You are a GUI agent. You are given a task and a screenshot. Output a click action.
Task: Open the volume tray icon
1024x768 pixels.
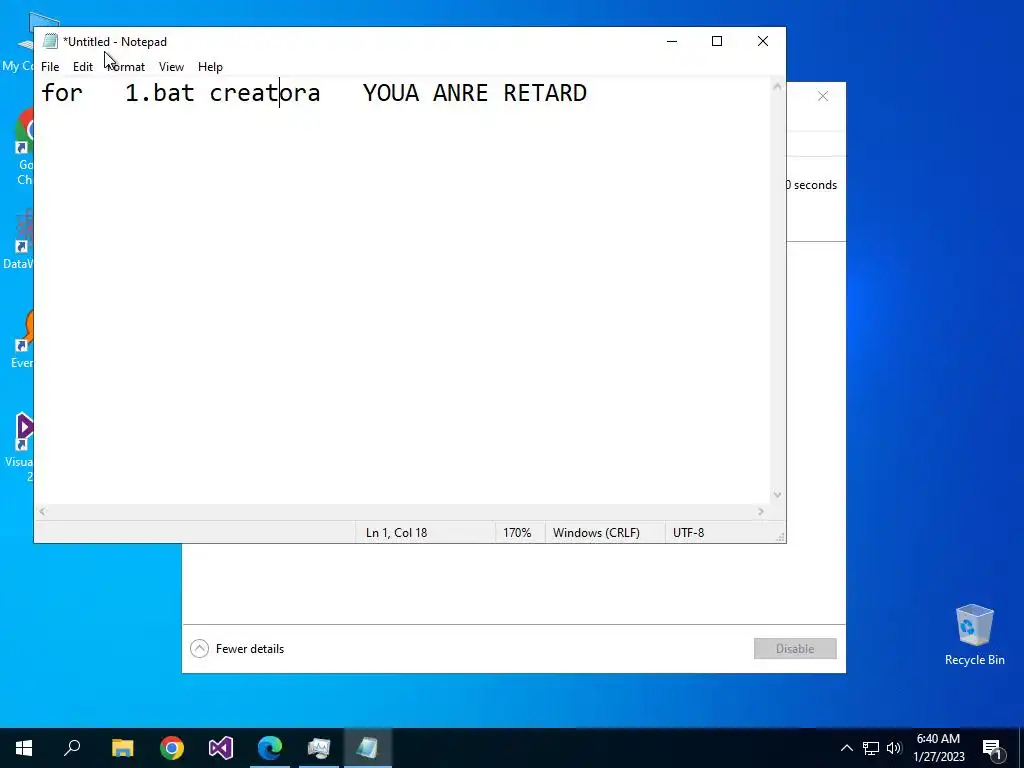pyautogui.click(x=894, y=748)
